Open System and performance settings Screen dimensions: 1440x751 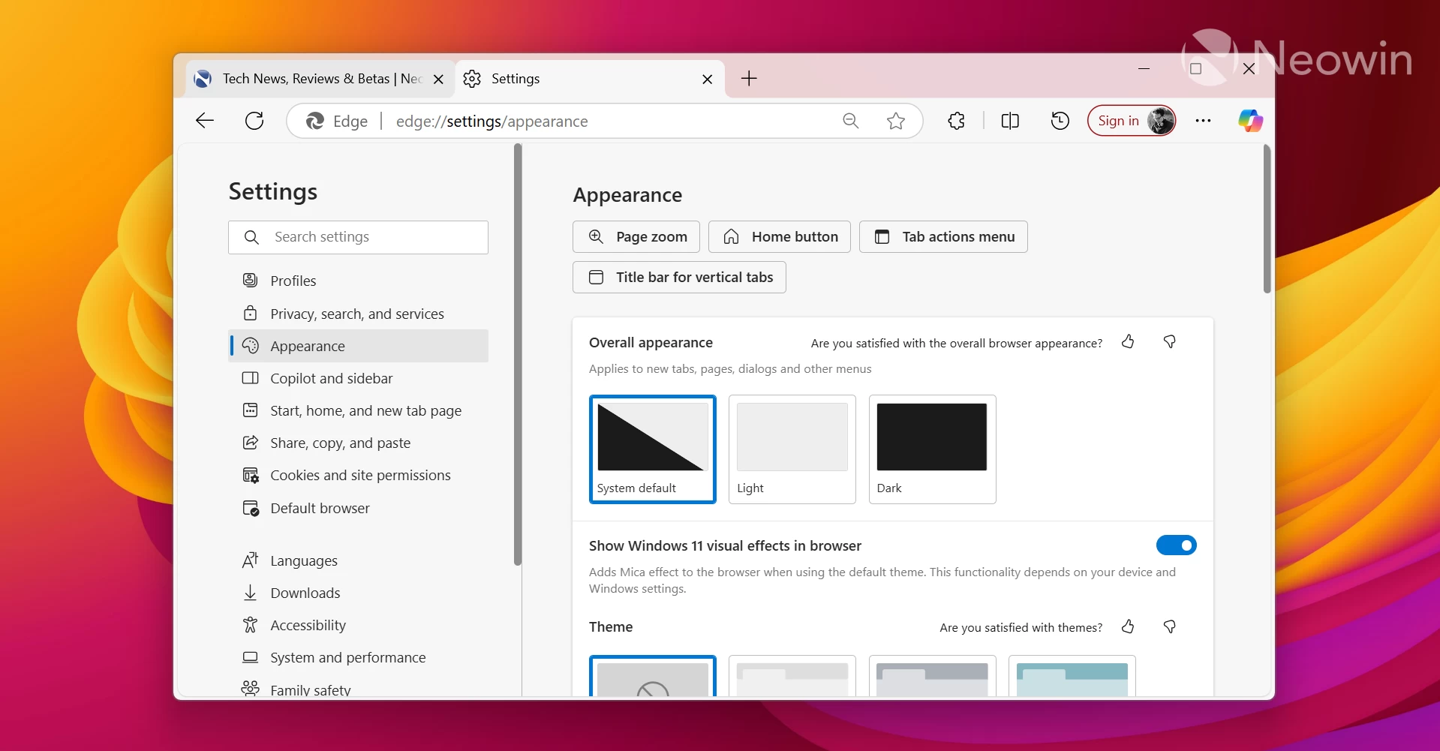358,657
